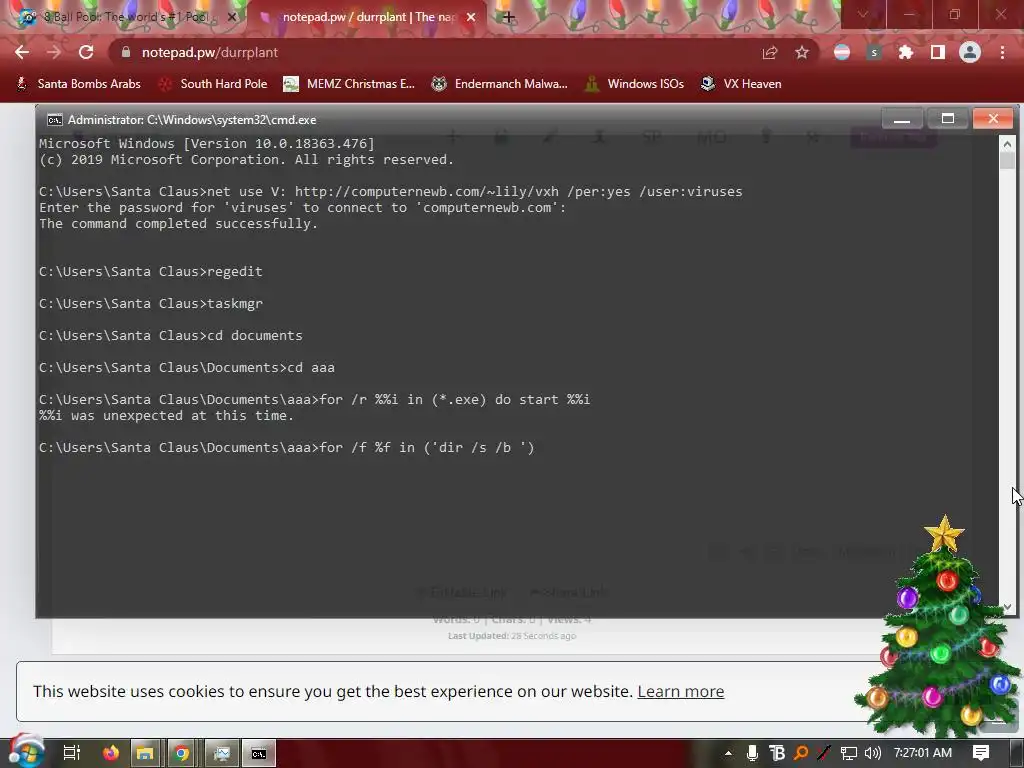The image size is (1024, 768).
Task: Click the gray 'S' extension icon
Action: pyautogui.click(x=874, y=52)
